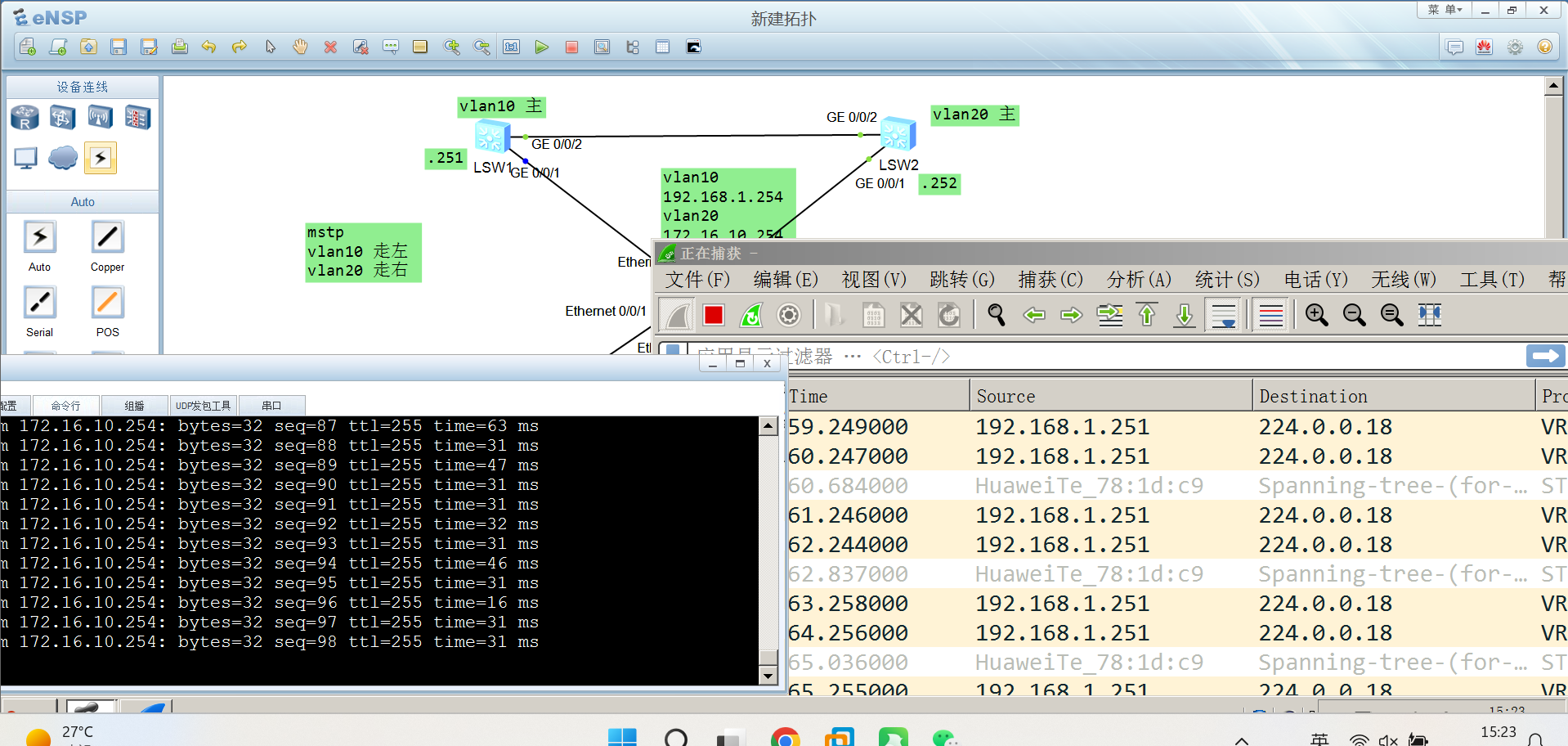Go forward to next packet arrow
1568x746 pixels.
coord(1072,315)
